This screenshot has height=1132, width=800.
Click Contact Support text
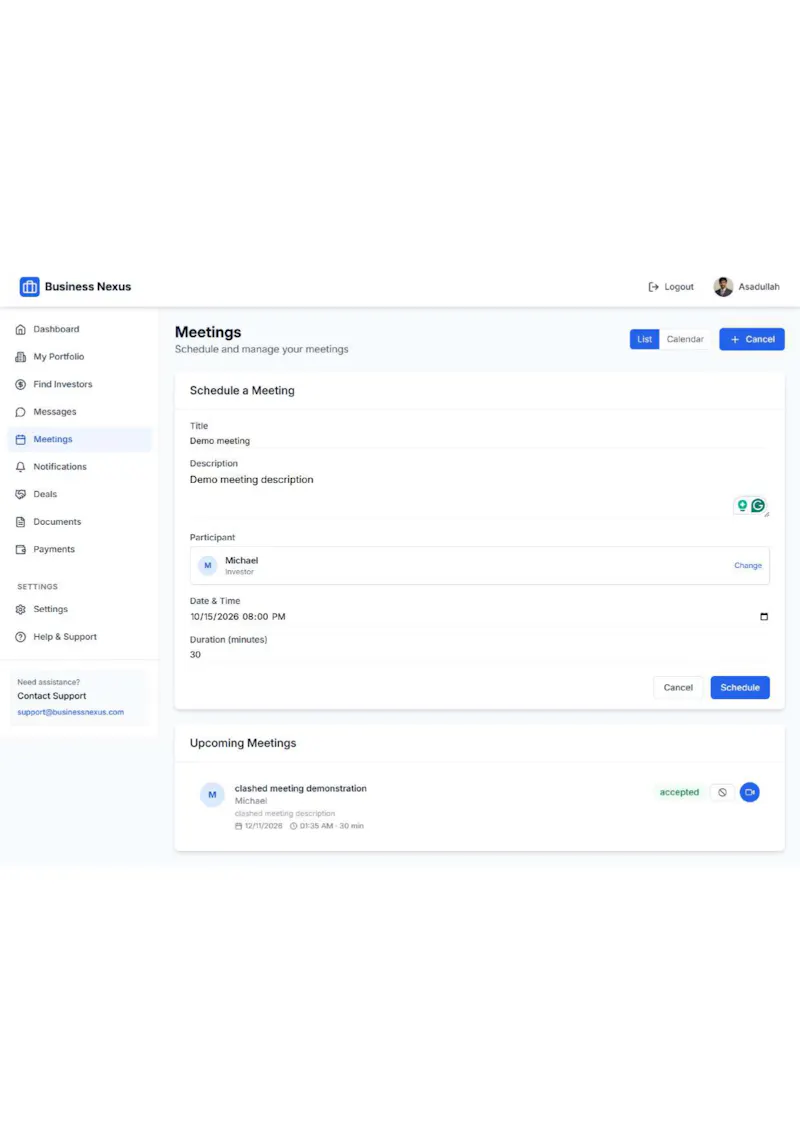52,696
